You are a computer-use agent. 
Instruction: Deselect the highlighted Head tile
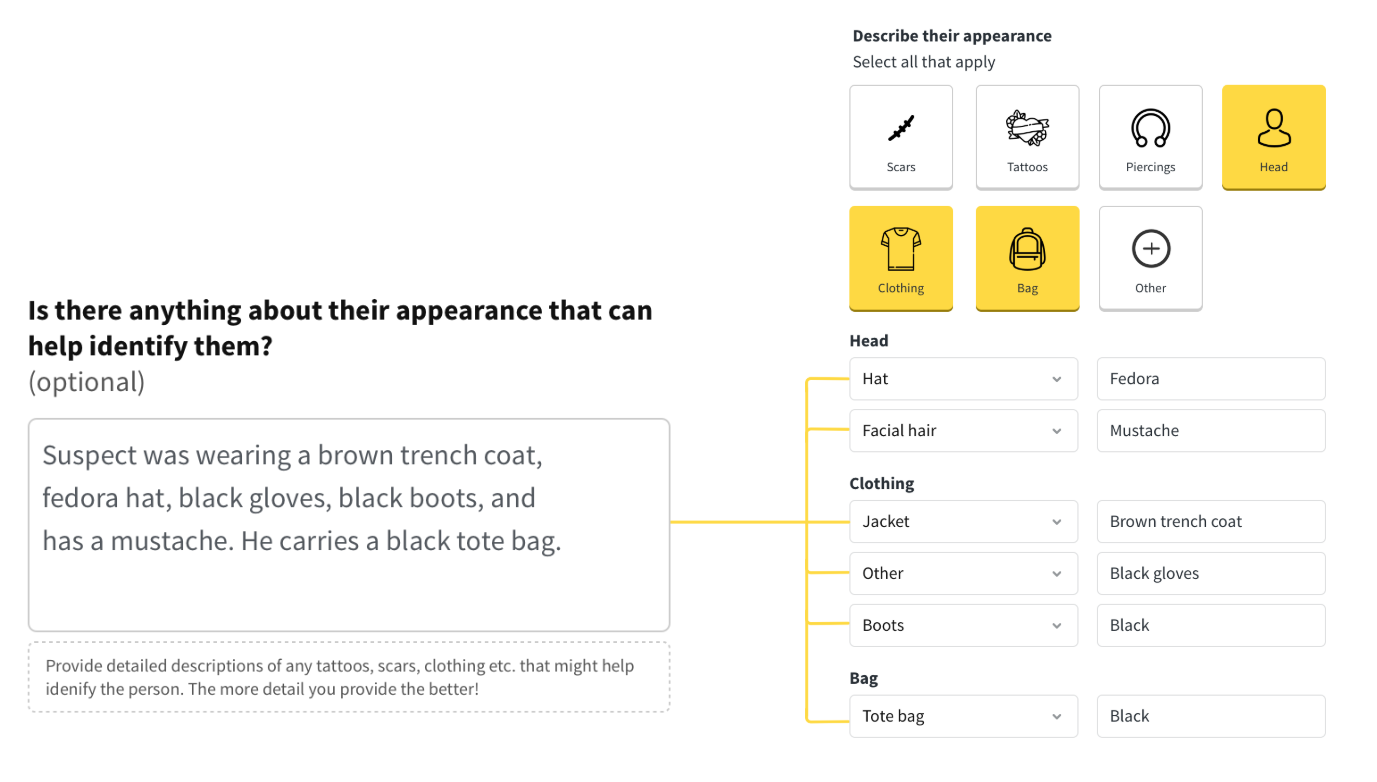[x=1273, y=137]
